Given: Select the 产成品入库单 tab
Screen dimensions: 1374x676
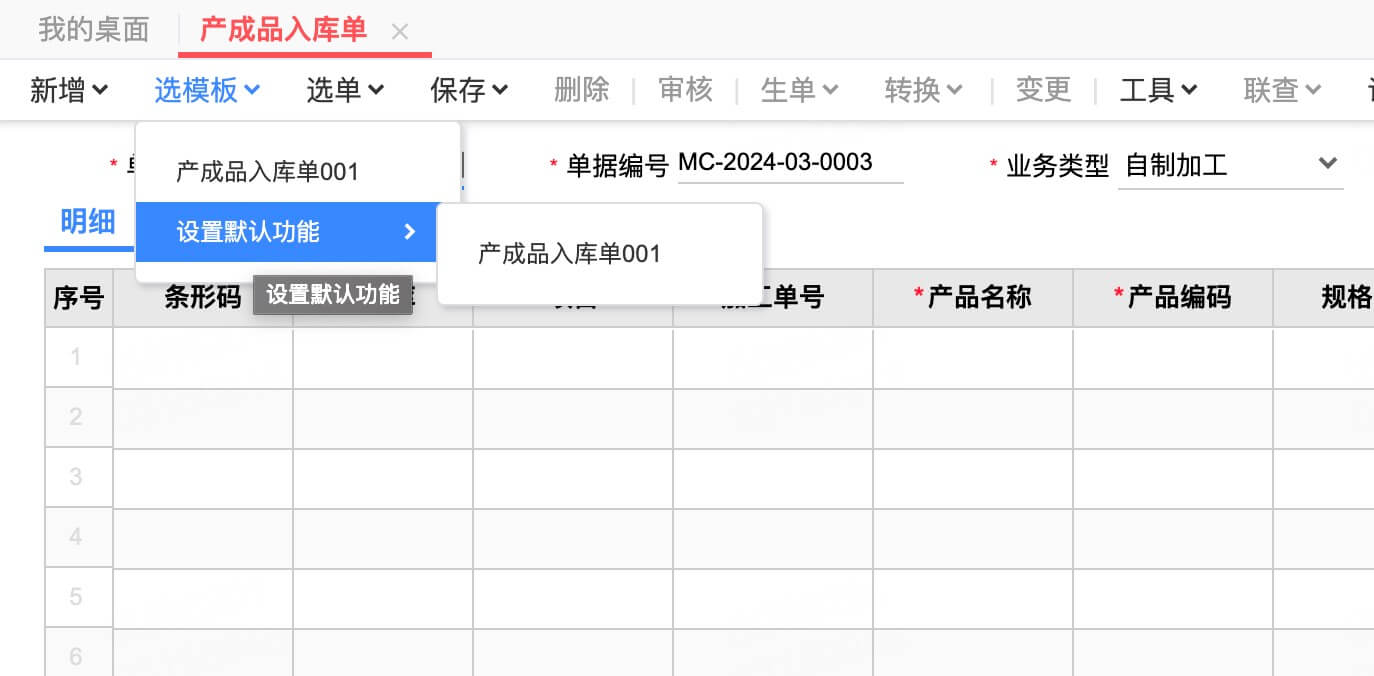Looking at the screenshot, I should 283,29.
